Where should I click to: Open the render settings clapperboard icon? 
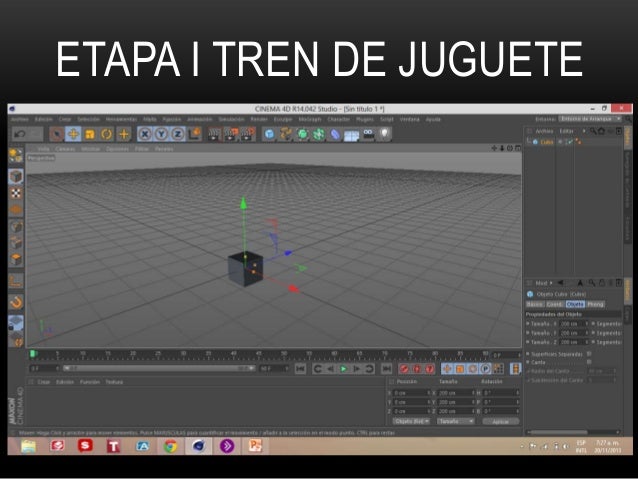click(x=248, y=134)
